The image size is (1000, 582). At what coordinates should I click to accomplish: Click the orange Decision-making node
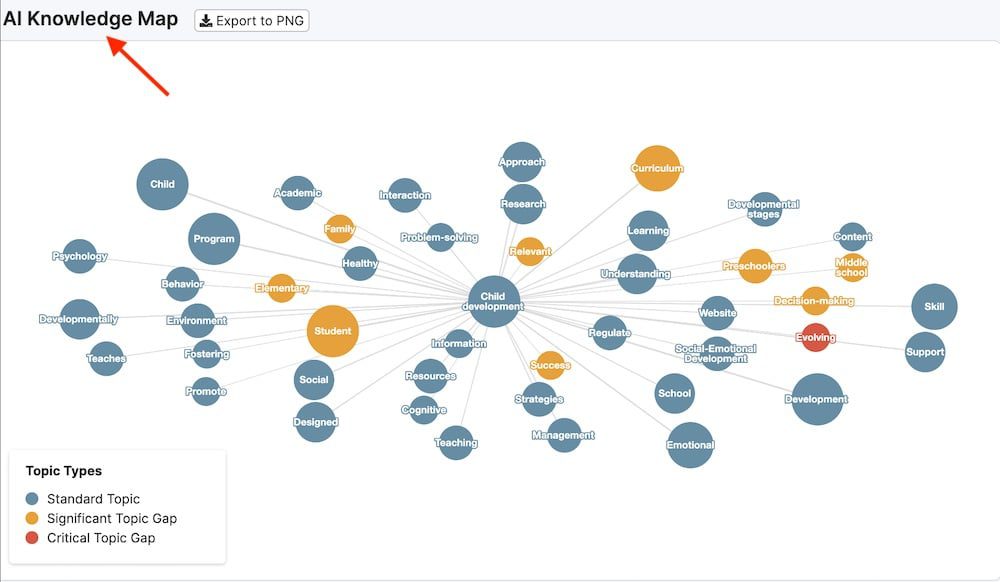coord(814,301)
